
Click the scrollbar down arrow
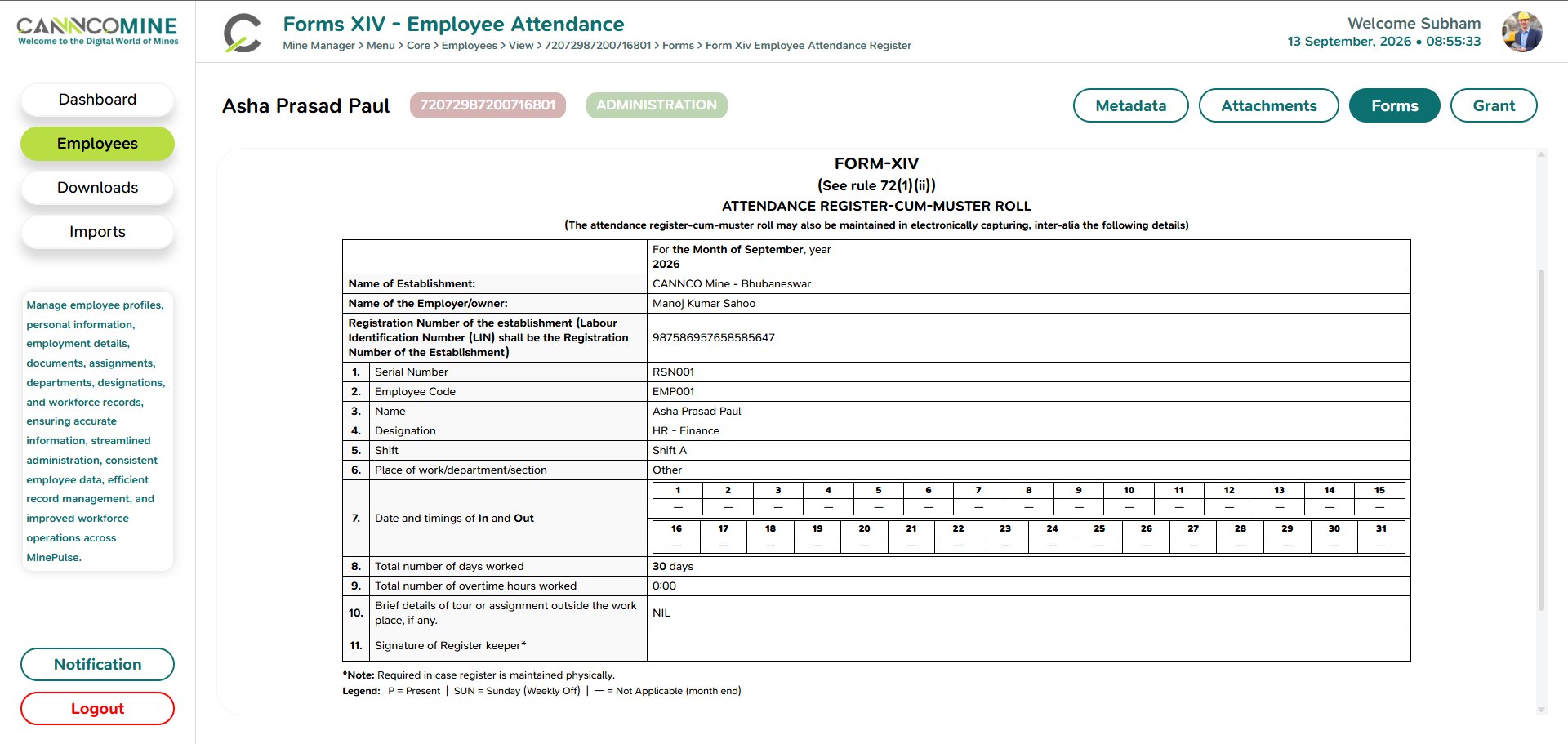[1541, 710]
